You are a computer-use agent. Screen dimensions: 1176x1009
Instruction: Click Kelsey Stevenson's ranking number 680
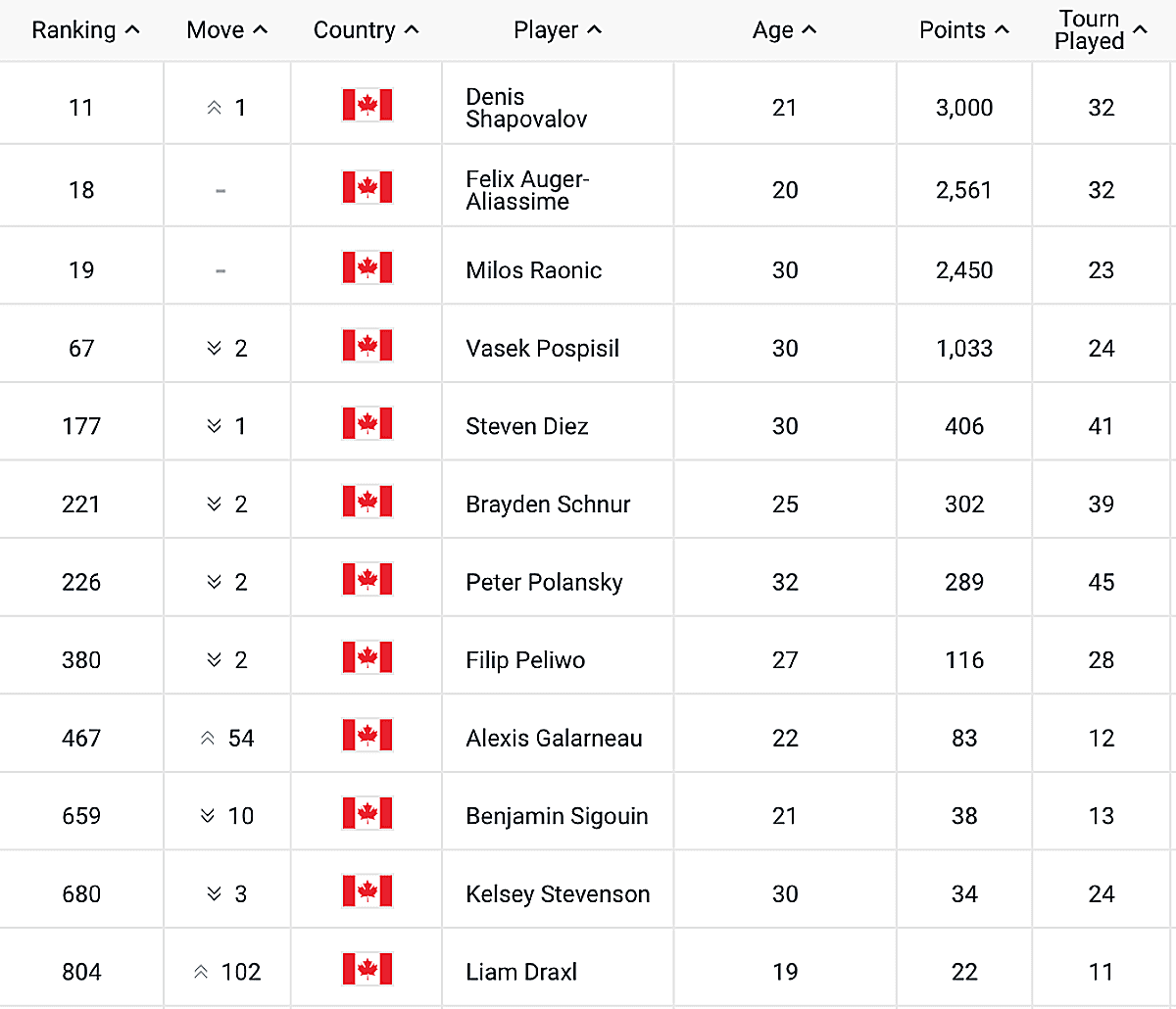[x=81, y=892]
